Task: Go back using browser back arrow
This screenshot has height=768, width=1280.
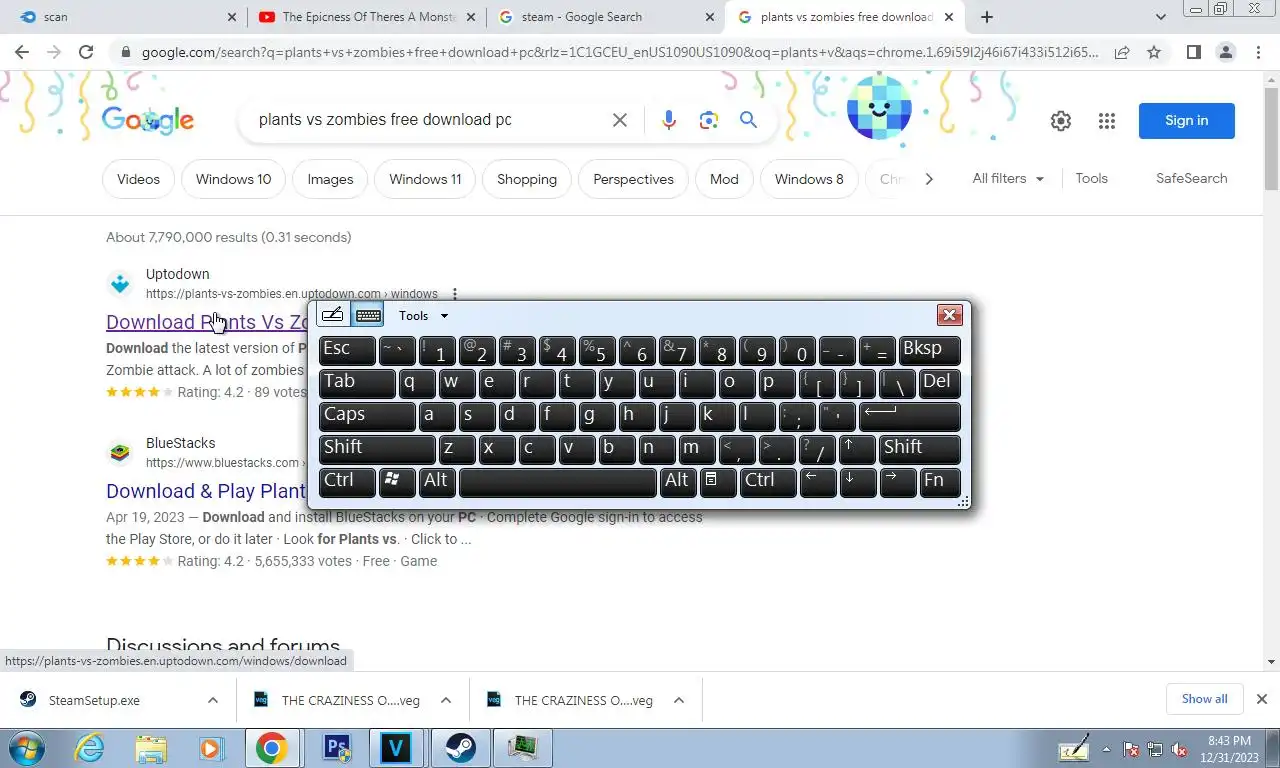Action: [22, 52]
